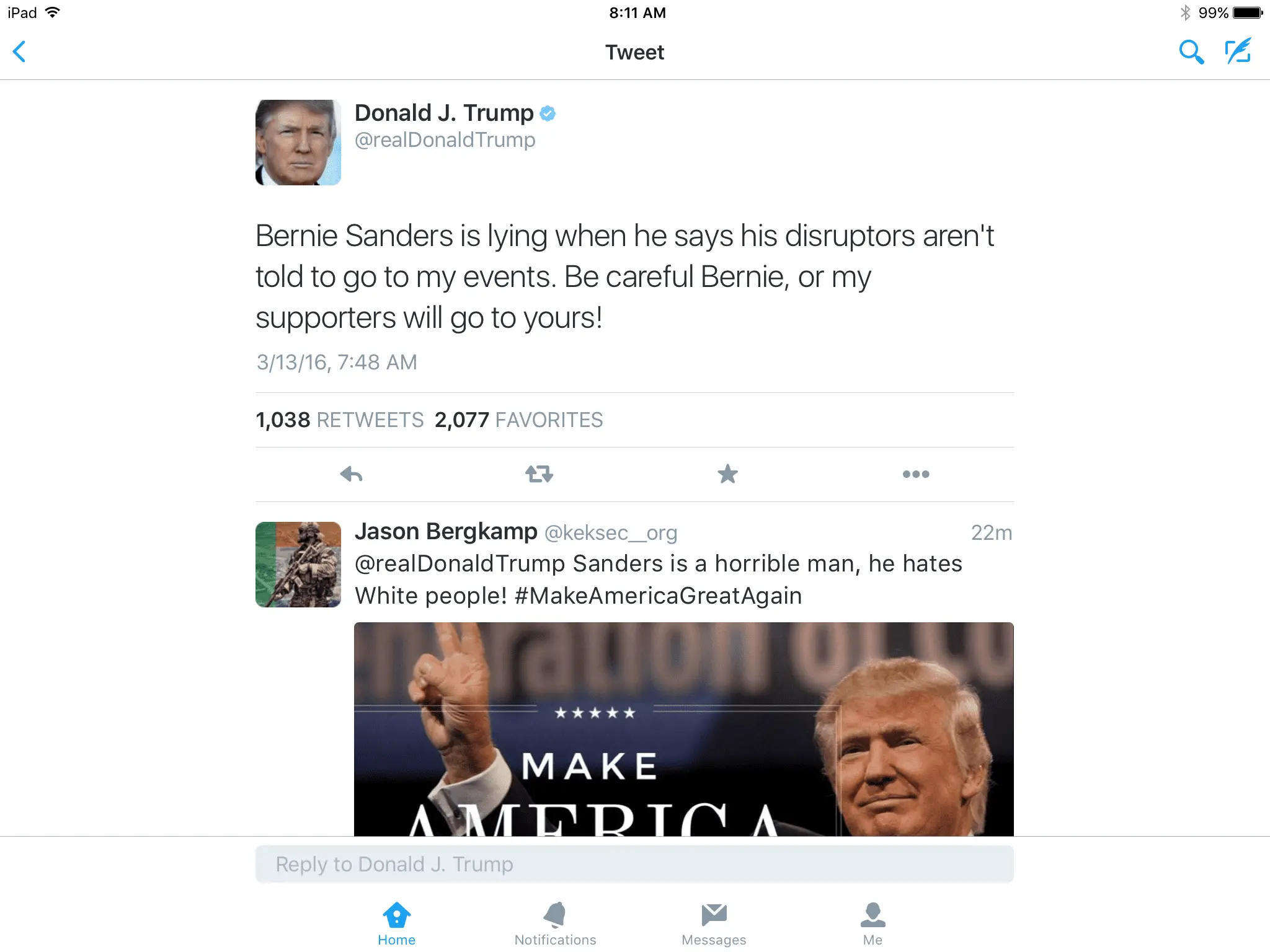Compose a new tweet with quill icon
Screen dimensions: 1270x952
point(1238,51)
